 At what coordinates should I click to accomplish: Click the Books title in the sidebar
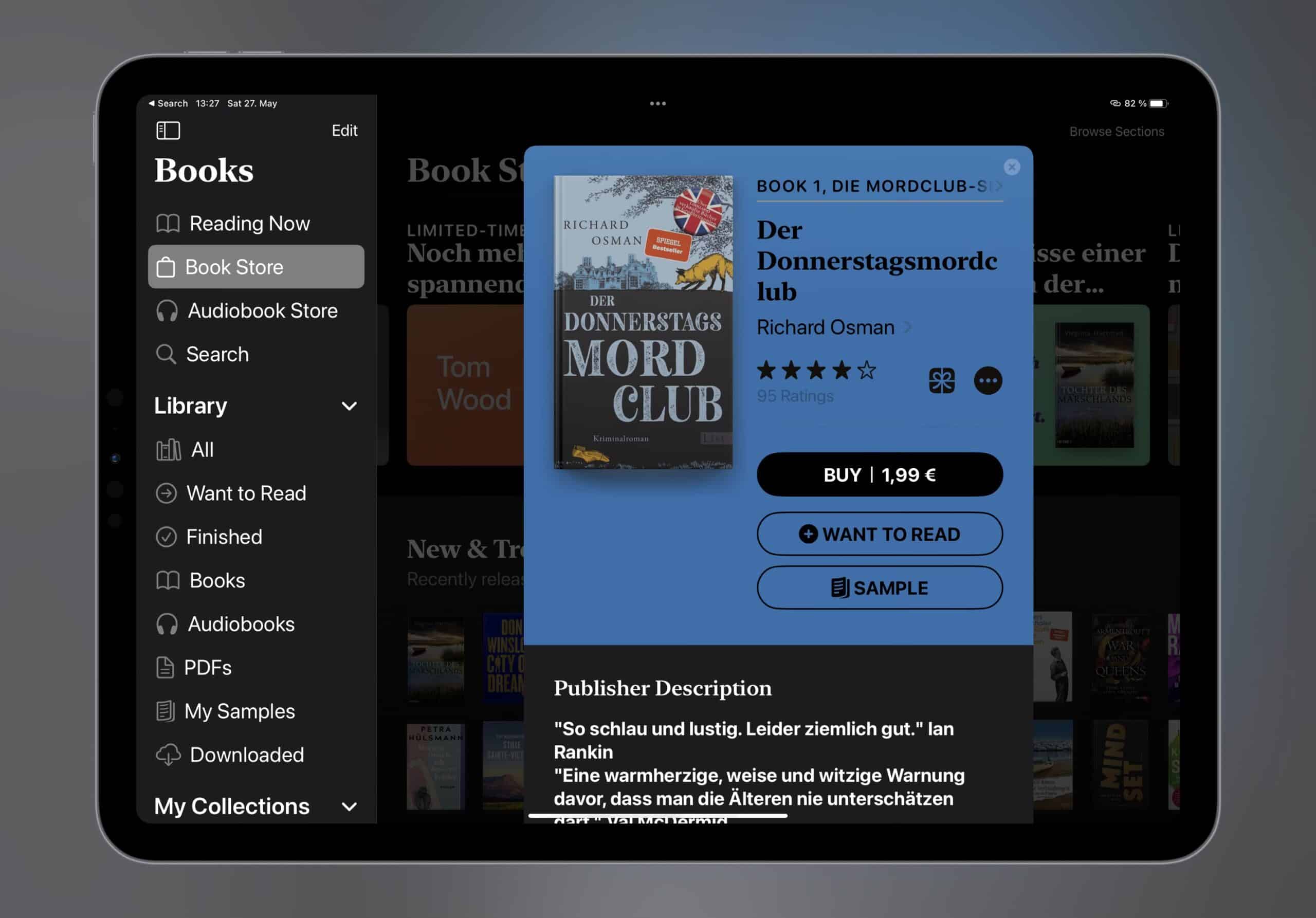(204, 171)
